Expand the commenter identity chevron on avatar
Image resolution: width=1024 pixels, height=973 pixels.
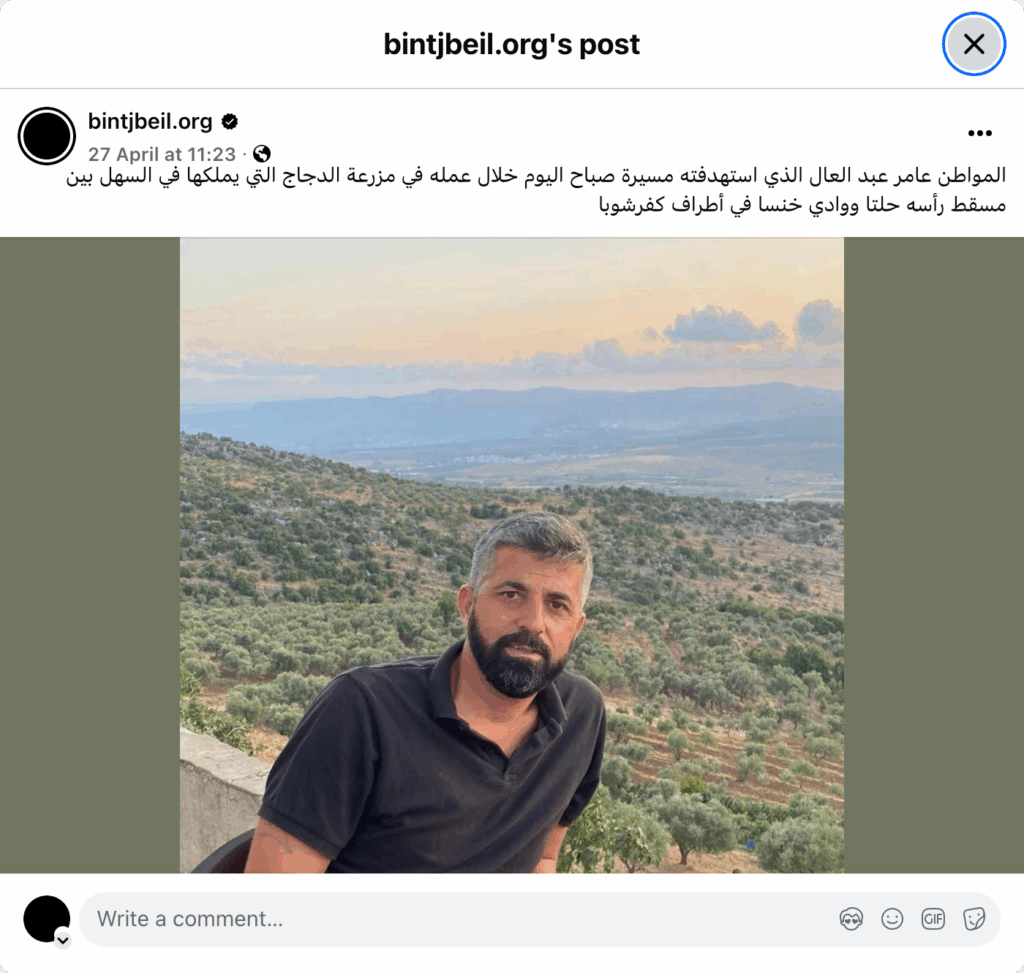[x=63, y=940]
